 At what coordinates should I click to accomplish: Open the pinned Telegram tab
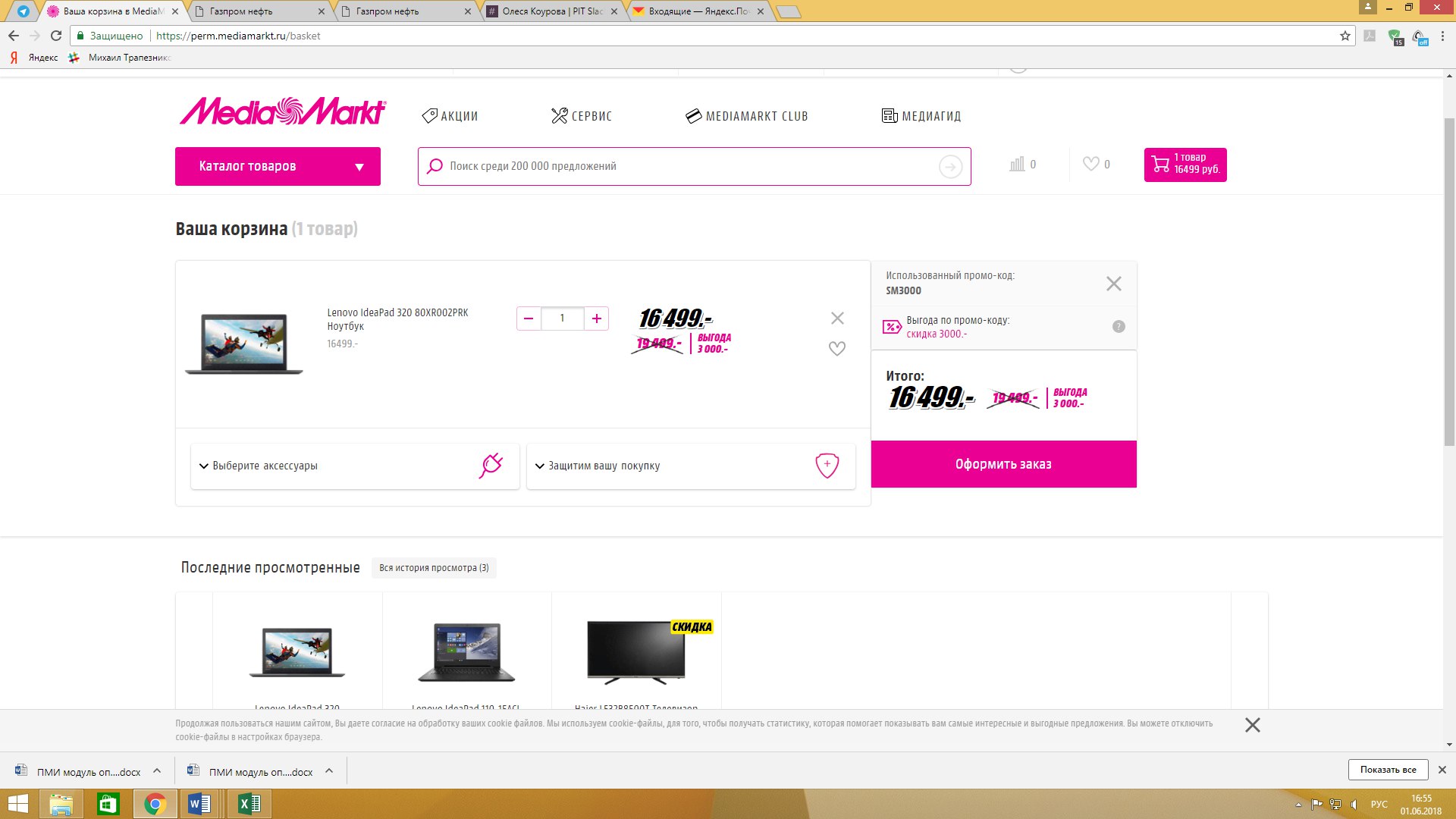point(24,11)
